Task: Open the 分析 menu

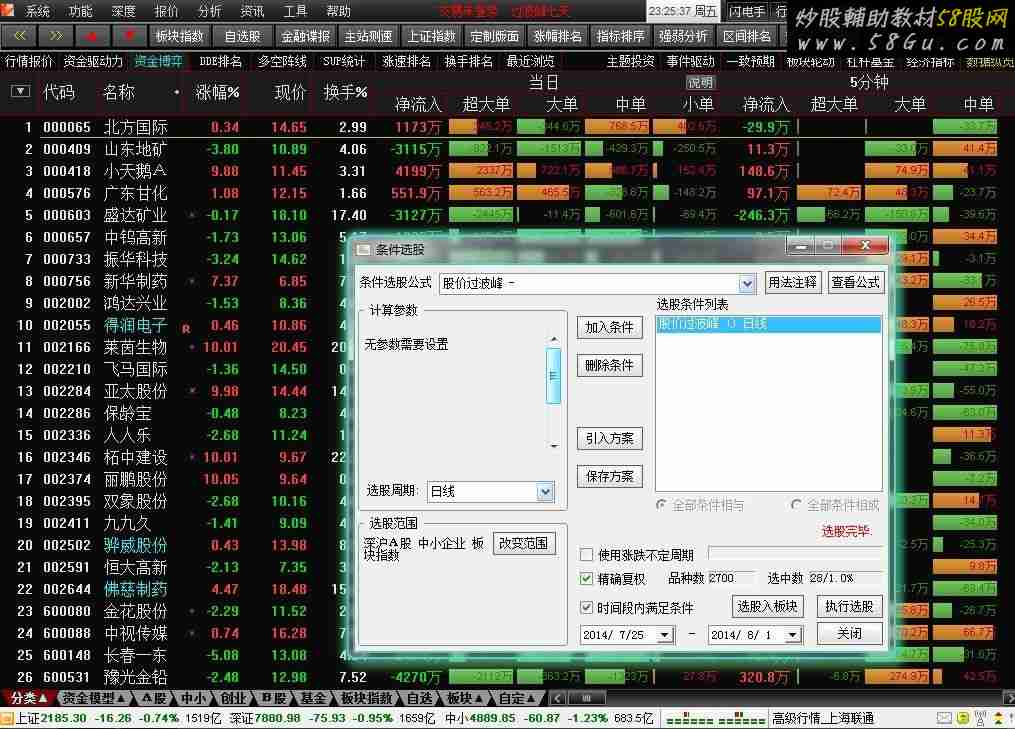Action: 210,11
